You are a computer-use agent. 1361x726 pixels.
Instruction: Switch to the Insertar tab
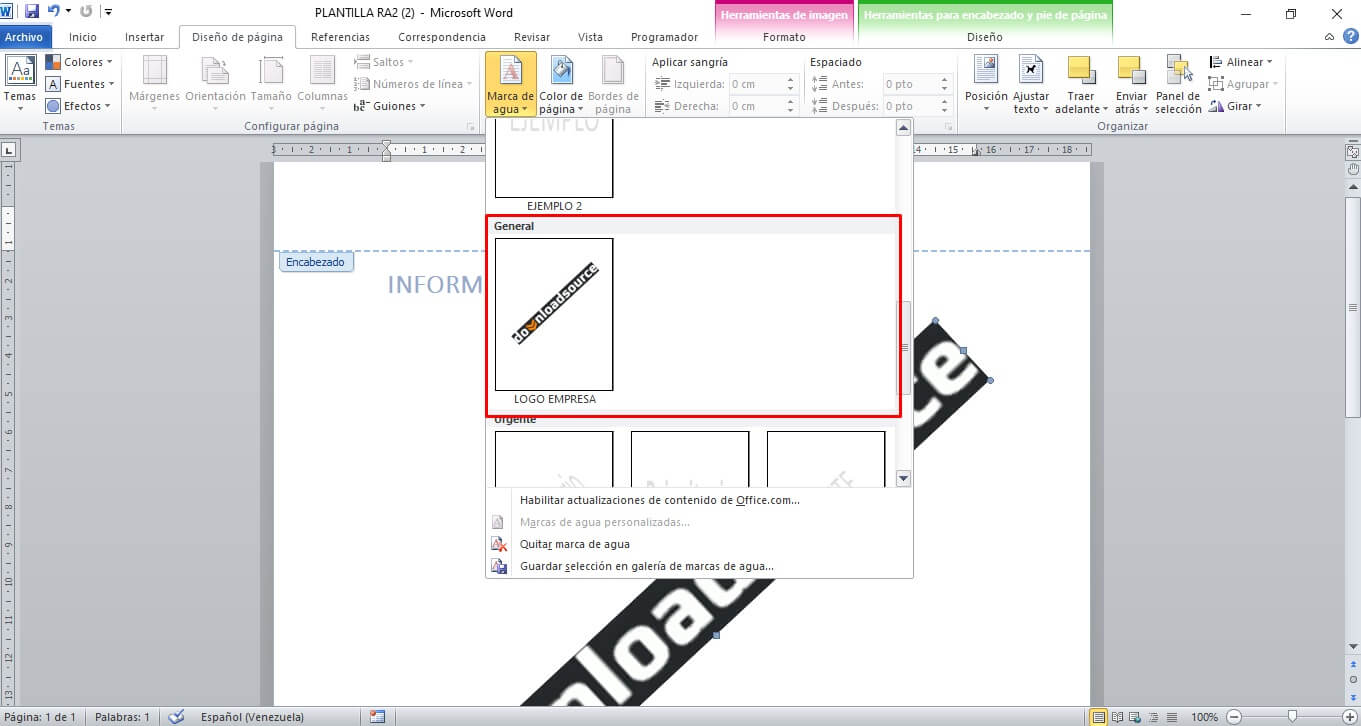click(144, 37)
